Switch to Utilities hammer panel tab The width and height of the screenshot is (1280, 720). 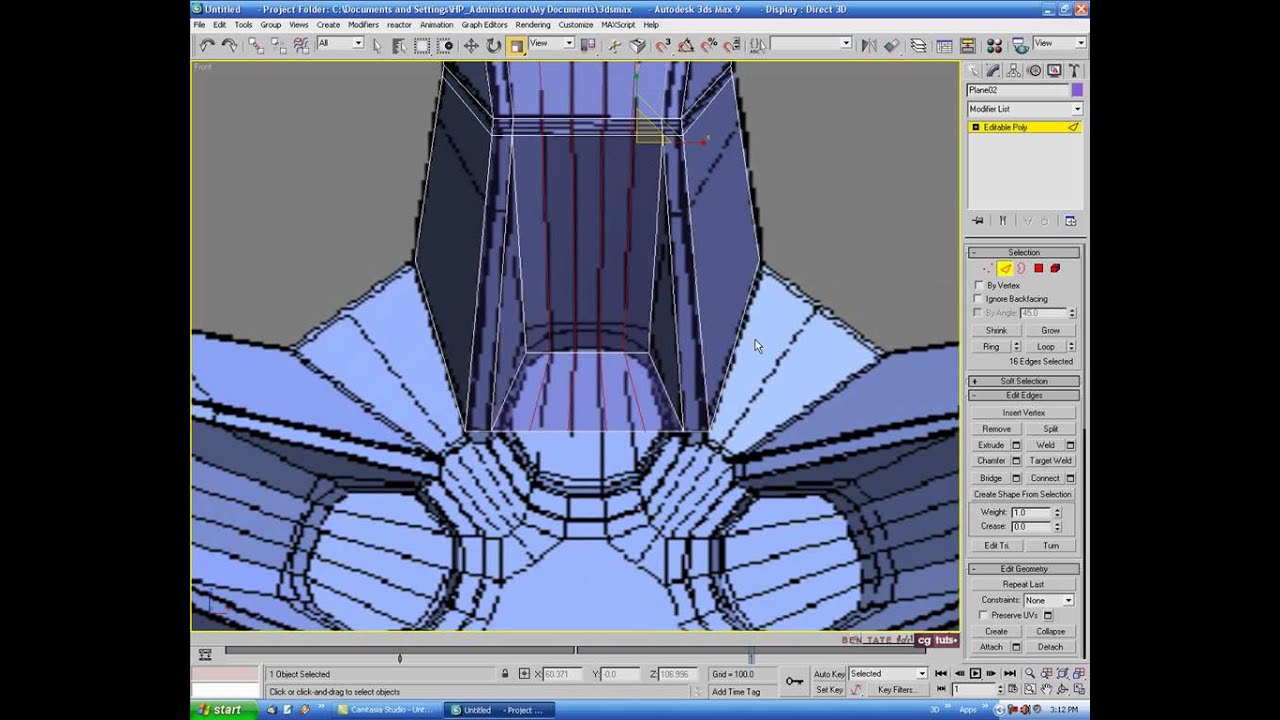1074,70
